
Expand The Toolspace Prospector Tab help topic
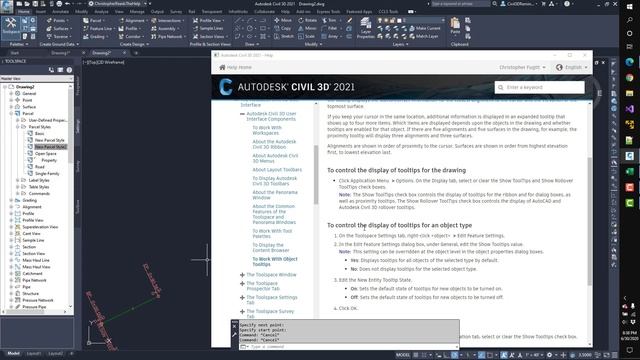point(242,283)
